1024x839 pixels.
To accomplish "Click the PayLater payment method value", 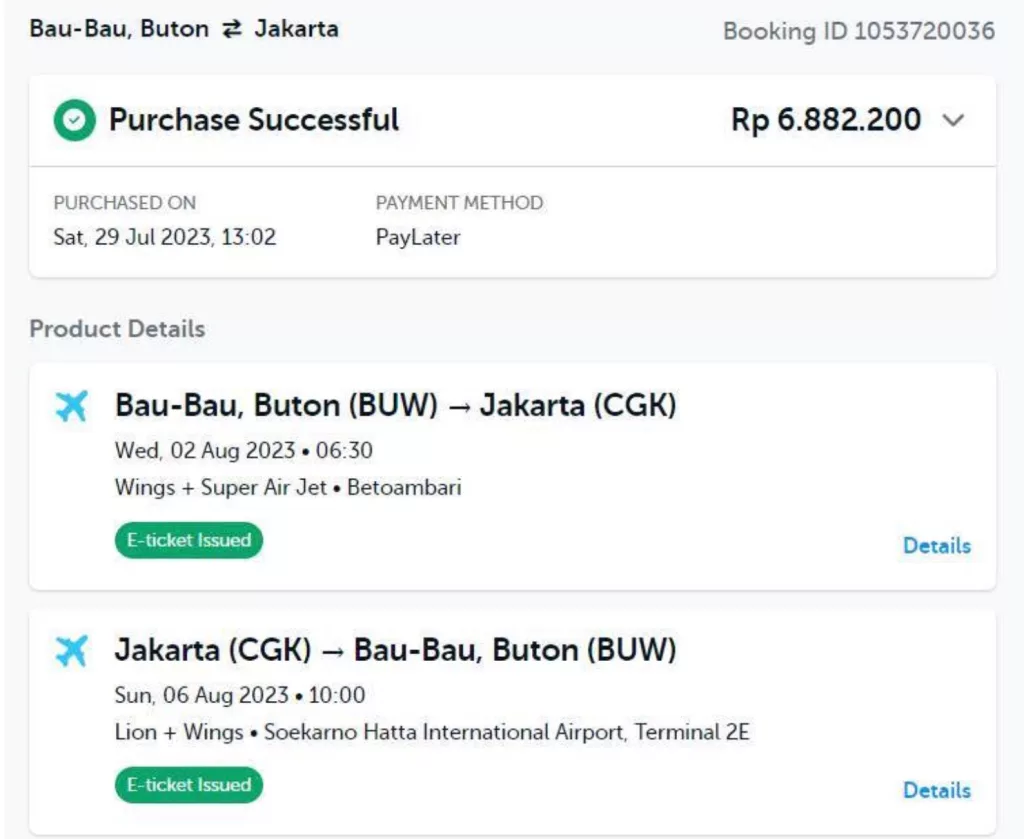I will click(418, 238).
